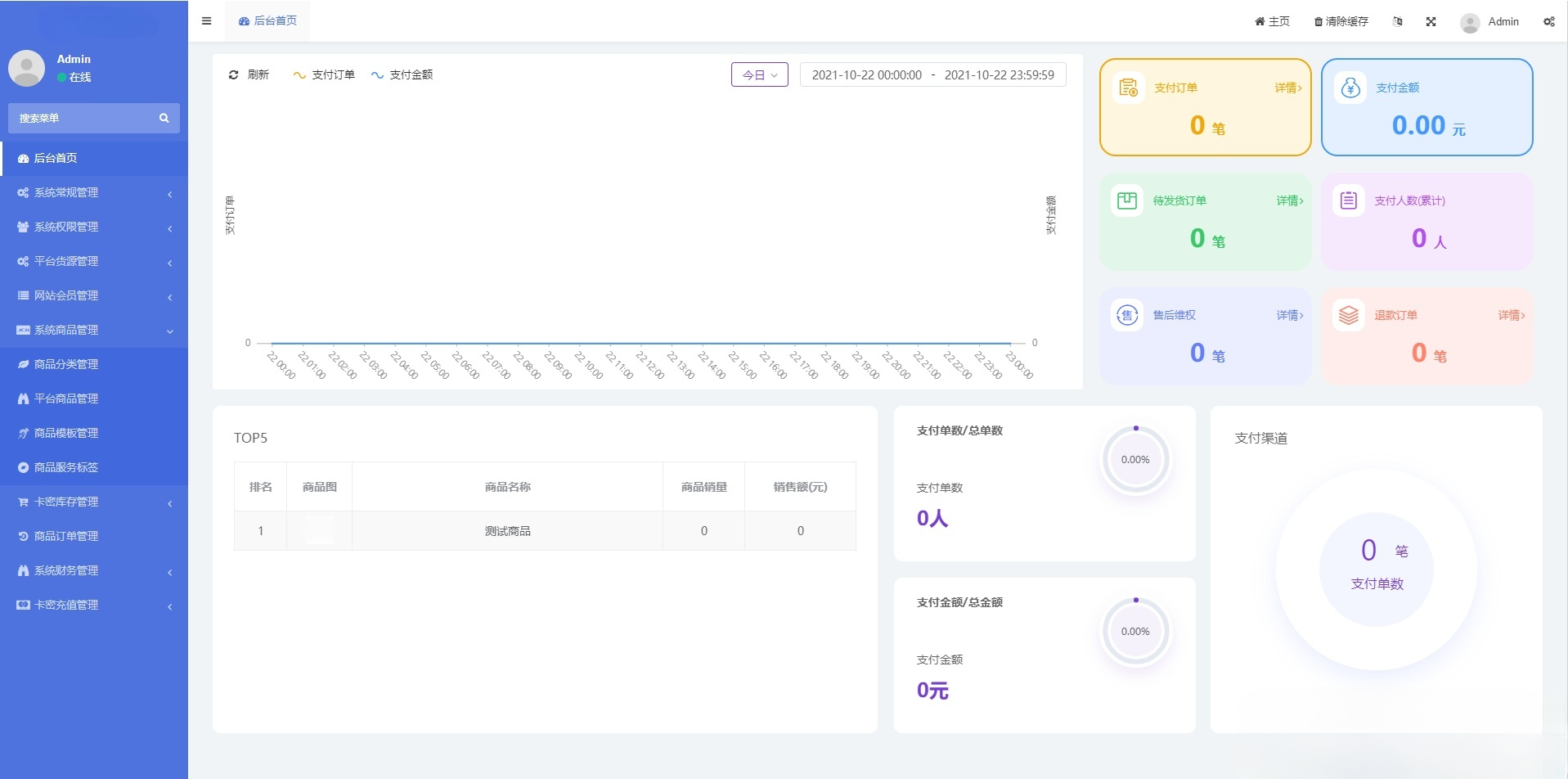This screenshot has width=1568, height=779.
Task: Click the sidebar collapse hamburger icon
Action: (x=206, y=20)
